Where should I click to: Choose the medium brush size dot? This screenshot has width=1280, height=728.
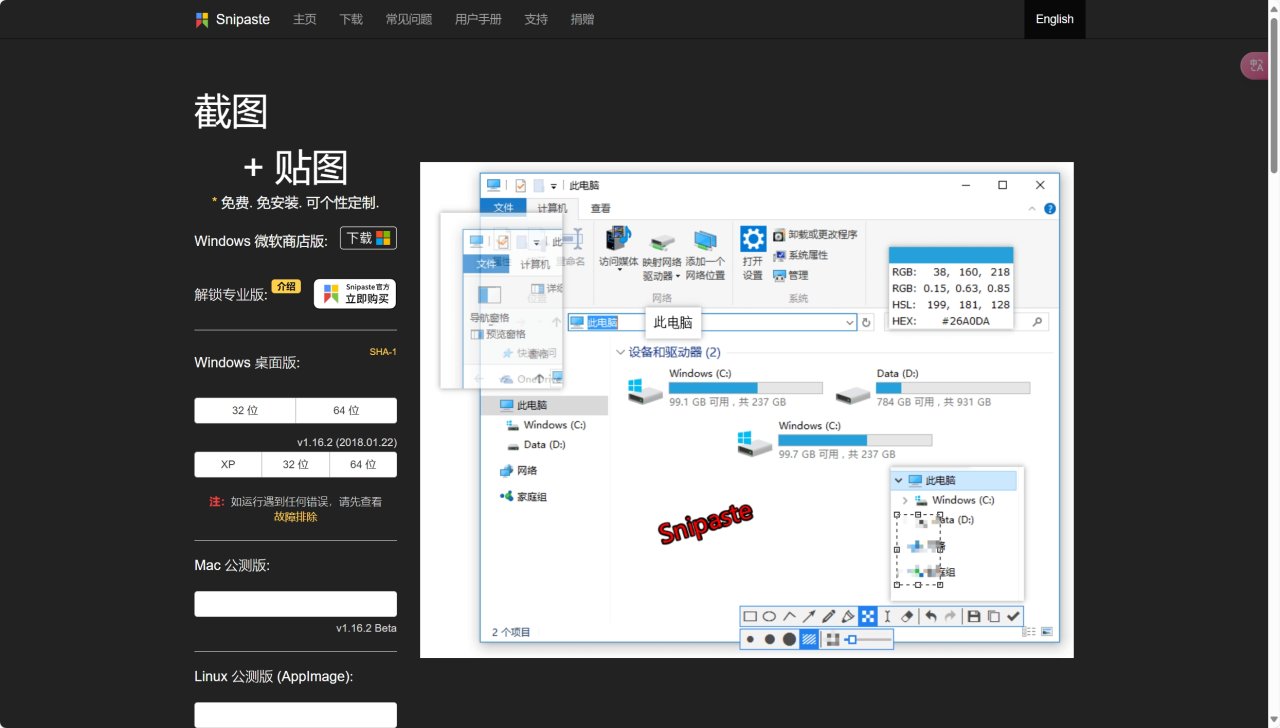point(770,639)
